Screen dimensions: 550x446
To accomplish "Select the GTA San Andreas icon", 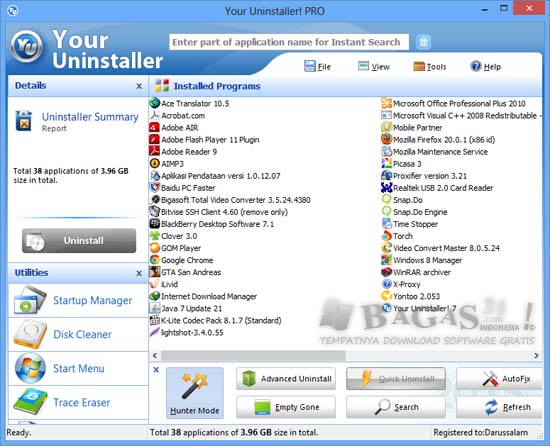I will pos(155,272).
